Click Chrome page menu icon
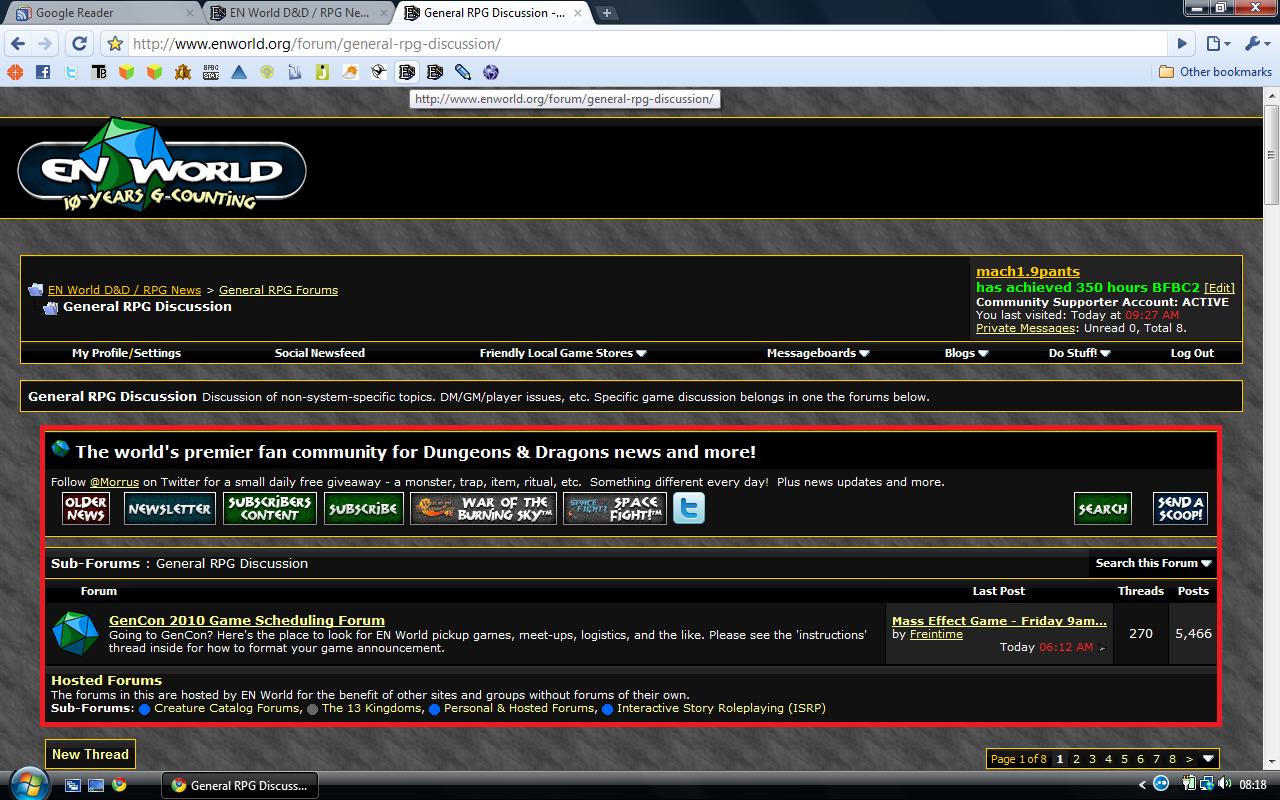The width and height of the screenshot is (1280, 800). (1217, 44)
